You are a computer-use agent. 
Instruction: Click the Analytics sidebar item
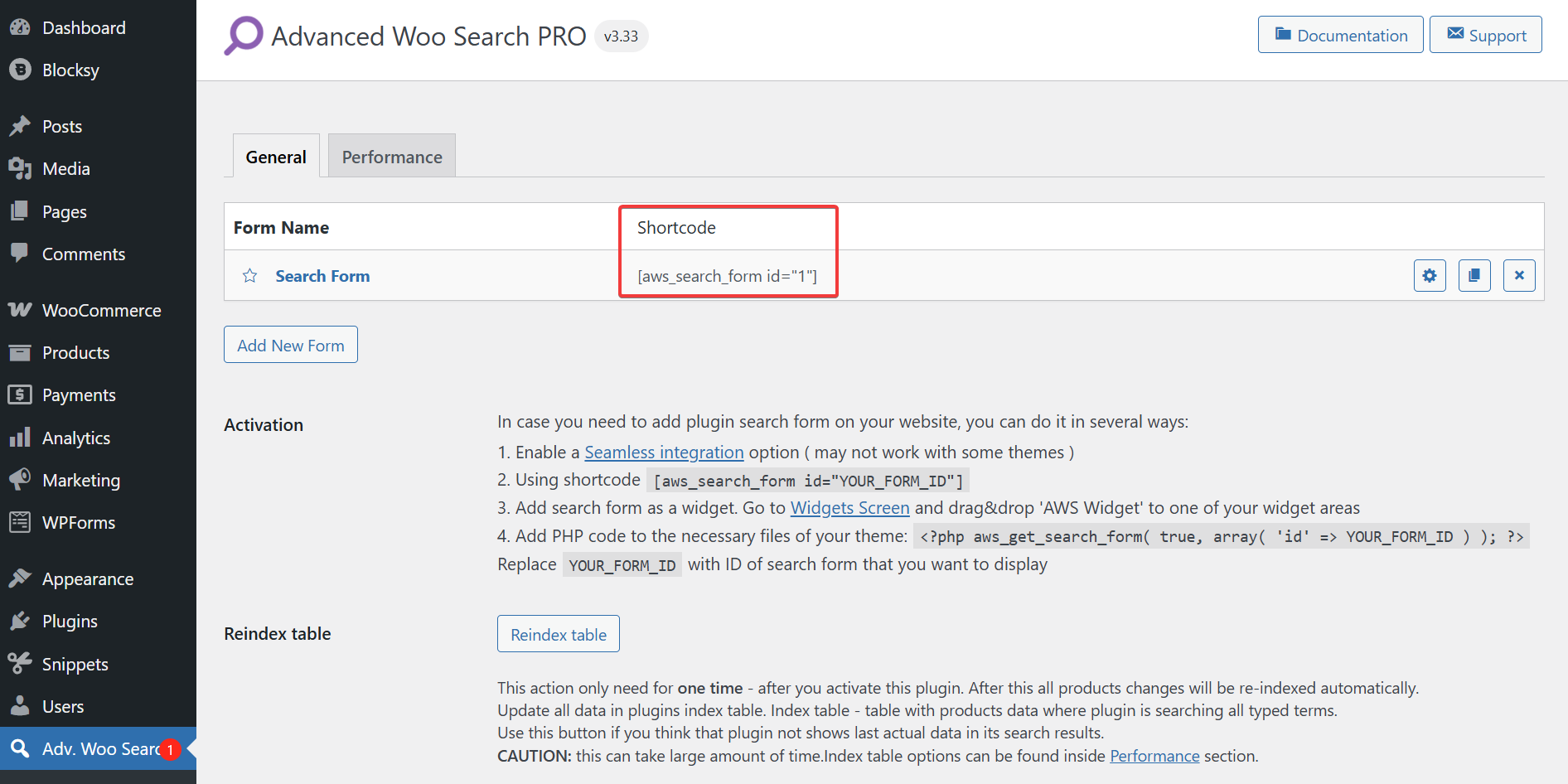pyautogui.click(x=76, y=438)
